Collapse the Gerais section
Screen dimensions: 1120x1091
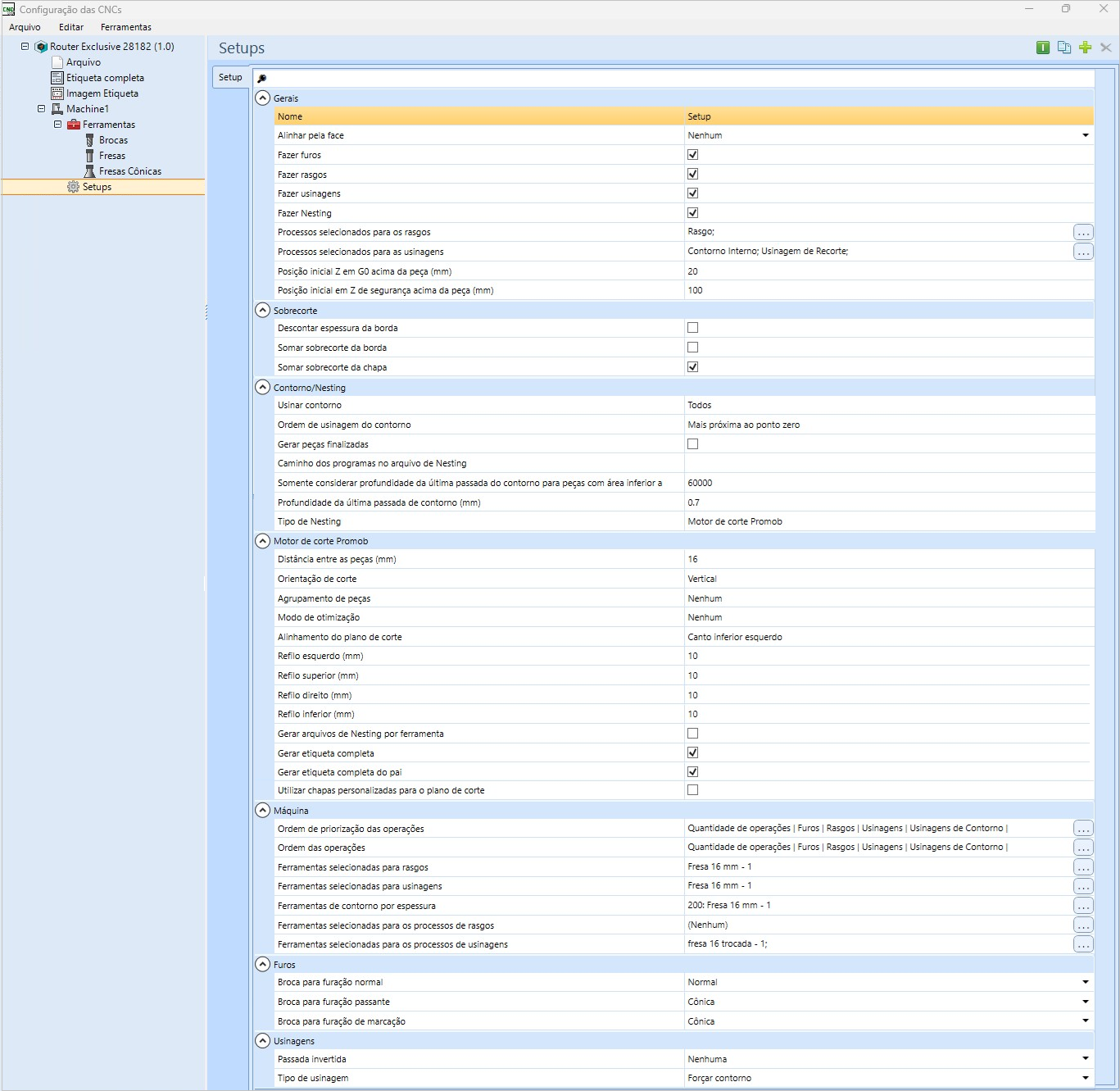tap(263, 98)
